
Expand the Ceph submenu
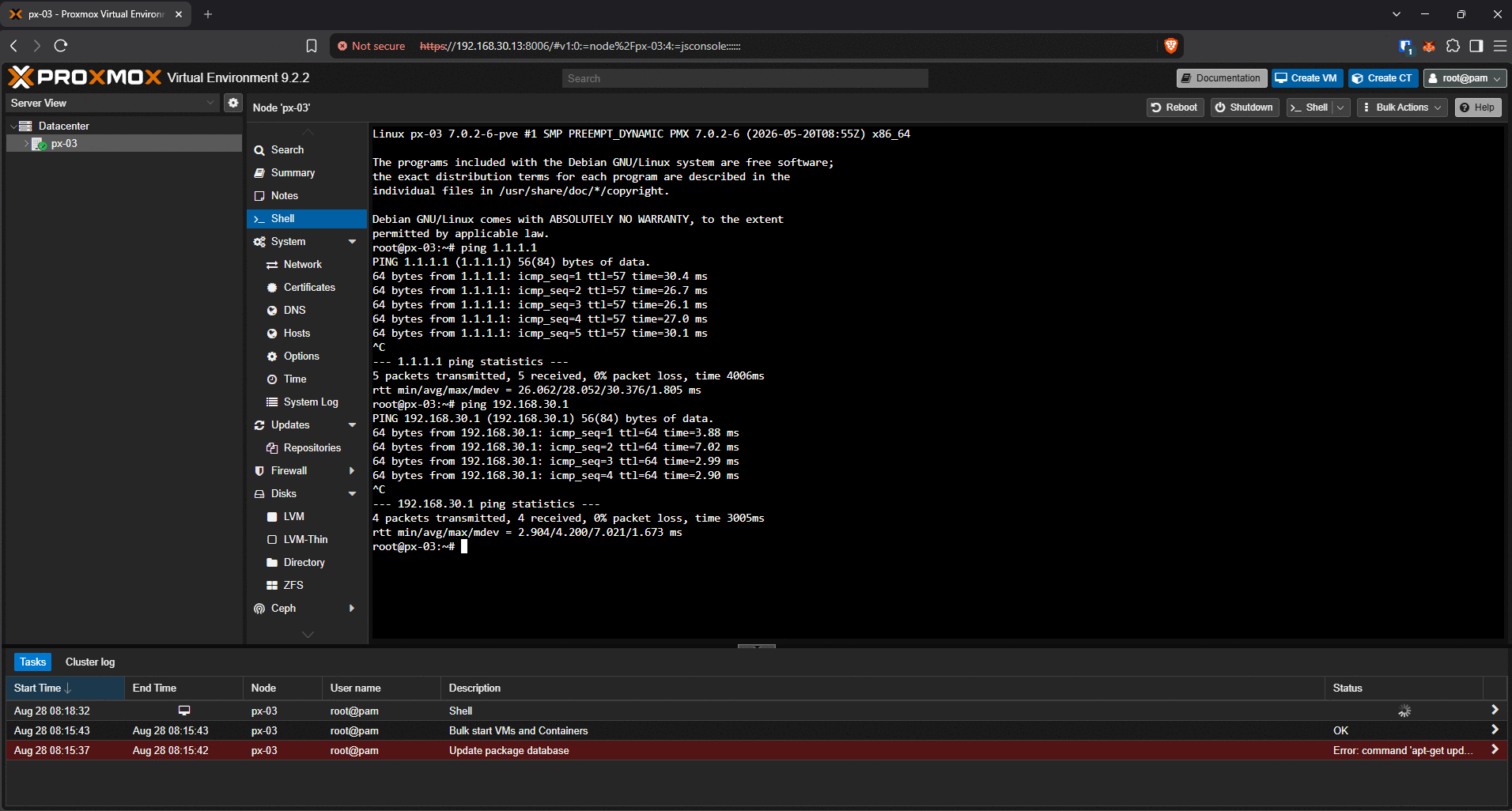pyautogui.click(x=352, y=609)
